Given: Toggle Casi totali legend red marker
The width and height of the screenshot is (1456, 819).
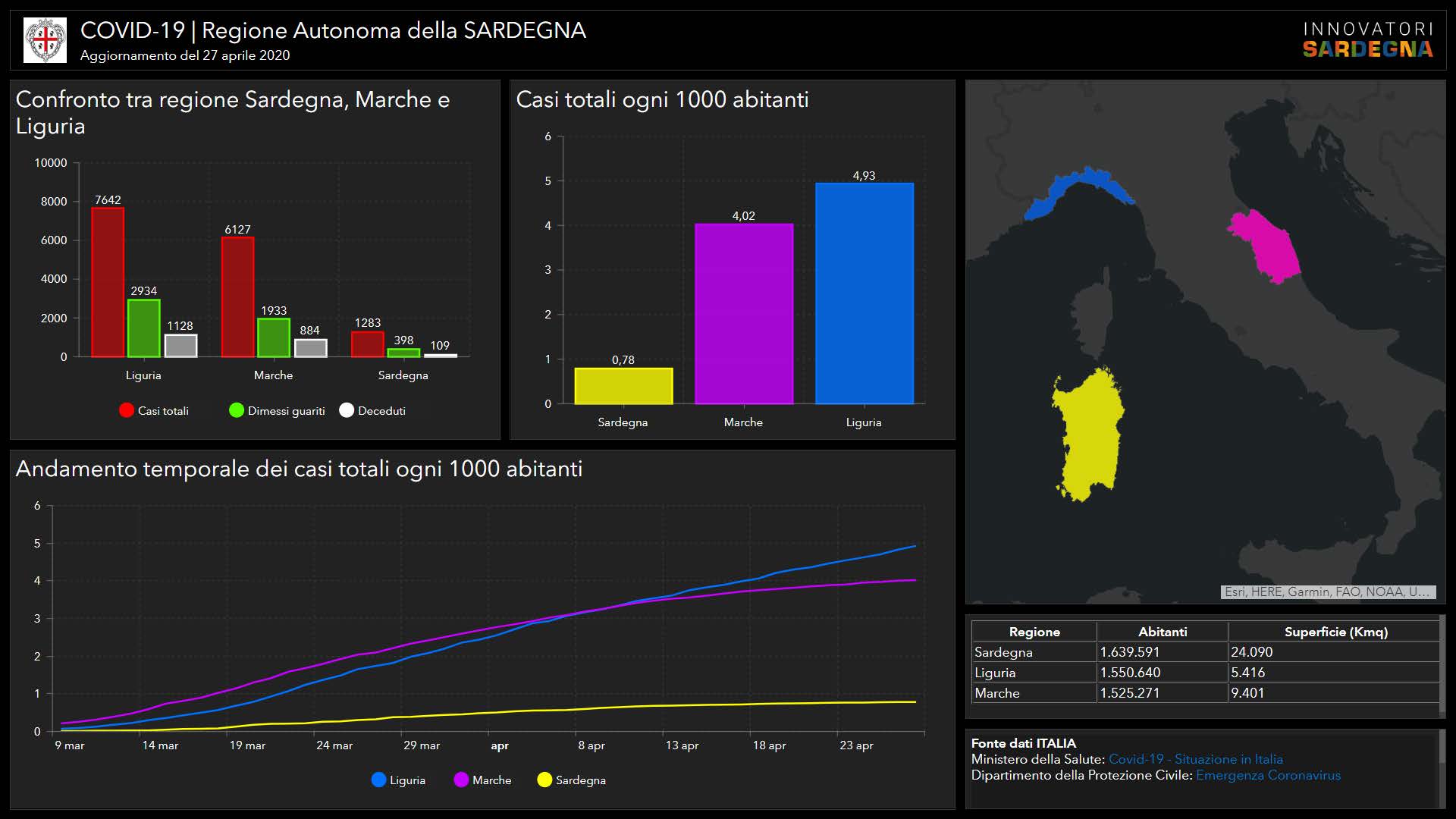Looking at the screenshot, I should tap(127, 410).
